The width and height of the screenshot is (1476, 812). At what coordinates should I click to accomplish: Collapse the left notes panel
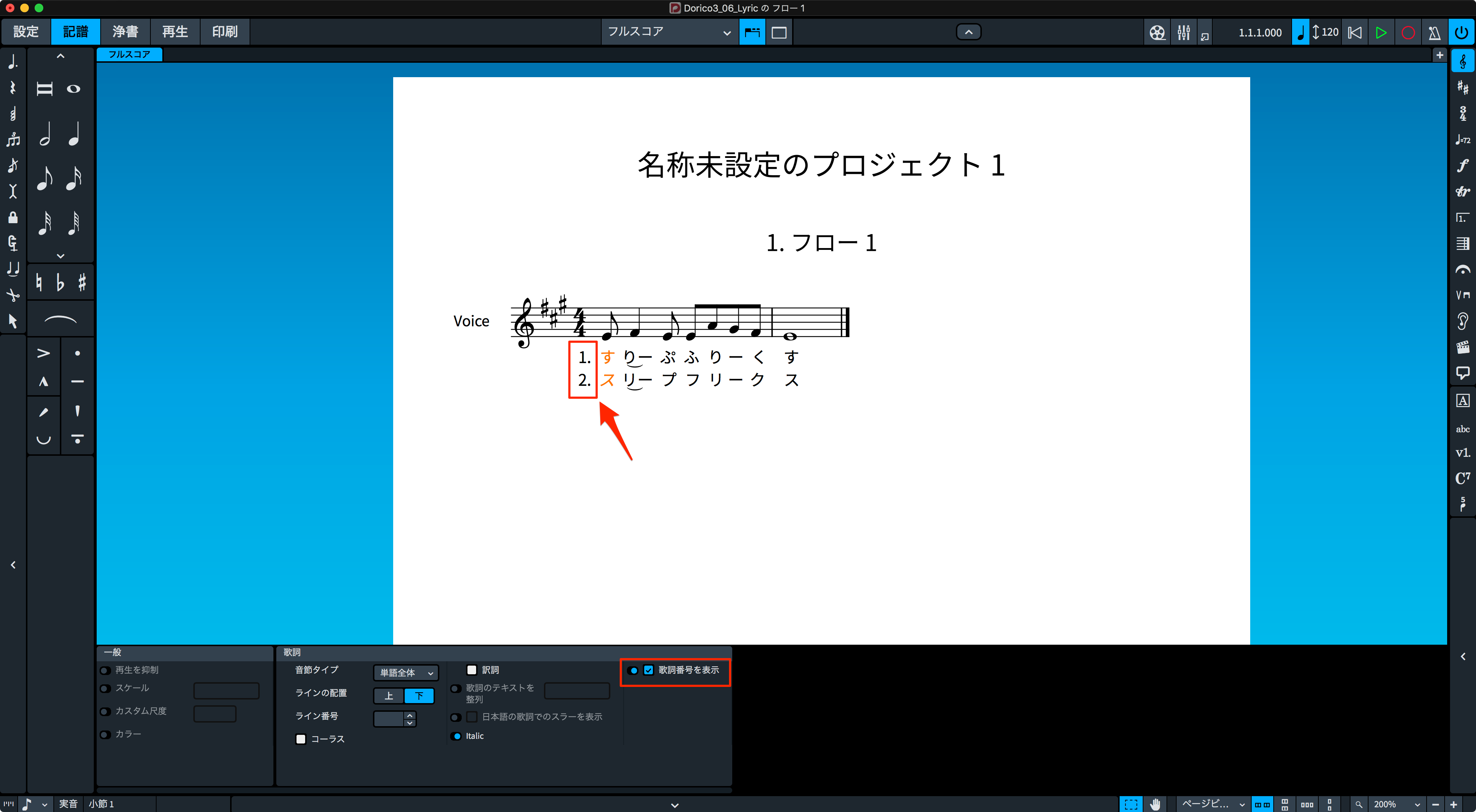[x=13, y=565]
